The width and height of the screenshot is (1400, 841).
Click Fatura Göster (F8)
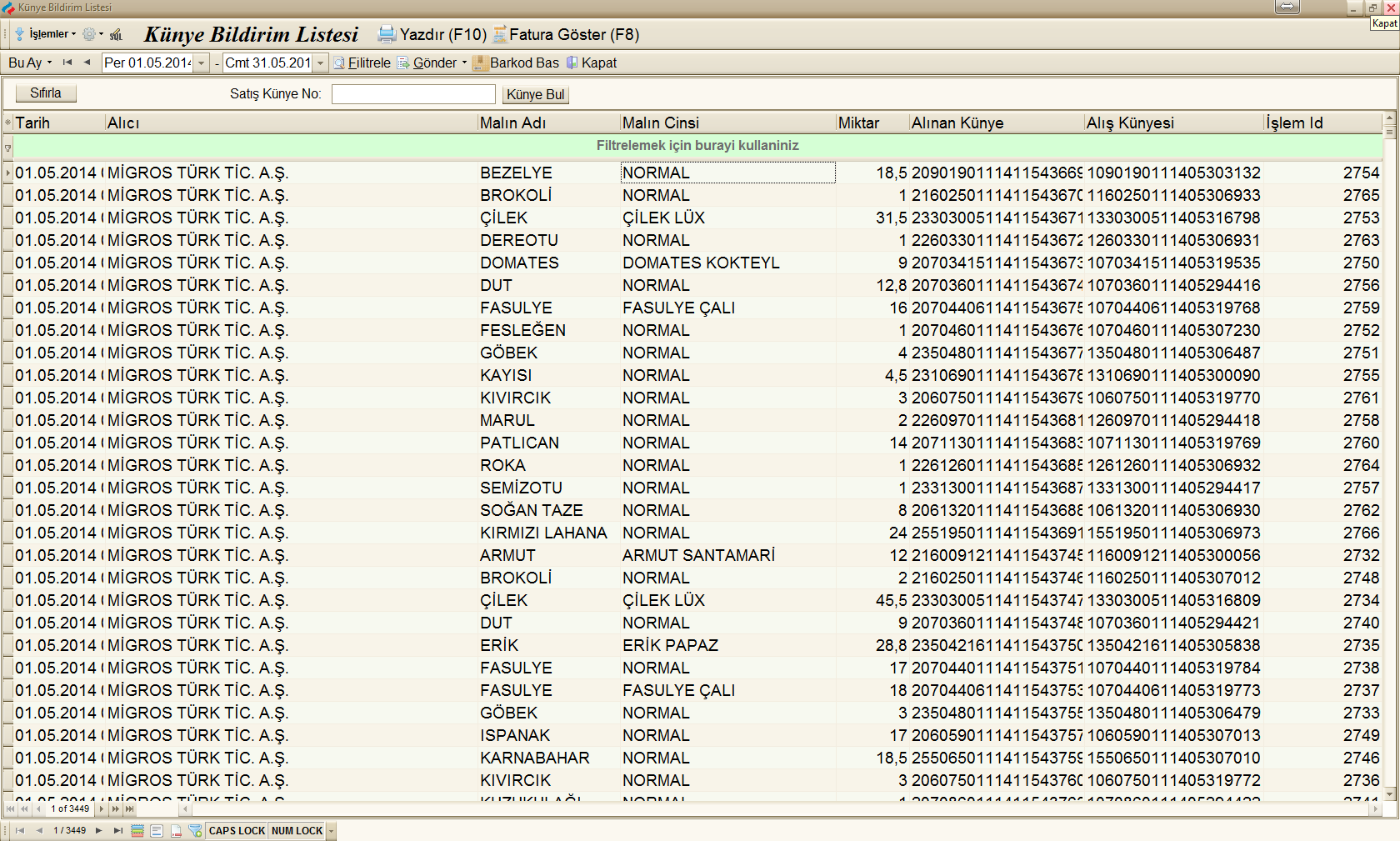[x=566, y=34]
